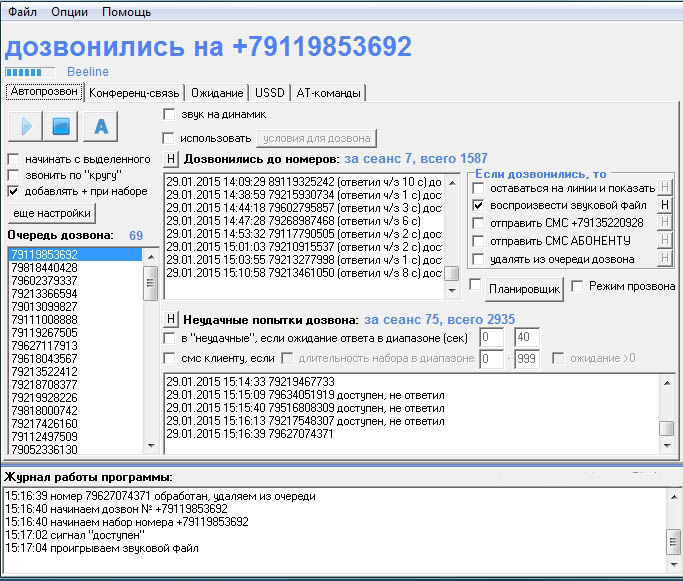Select number 79818440428 in the dial queue
This screenshot has height=581, width=683.
(x=44, y=268)
